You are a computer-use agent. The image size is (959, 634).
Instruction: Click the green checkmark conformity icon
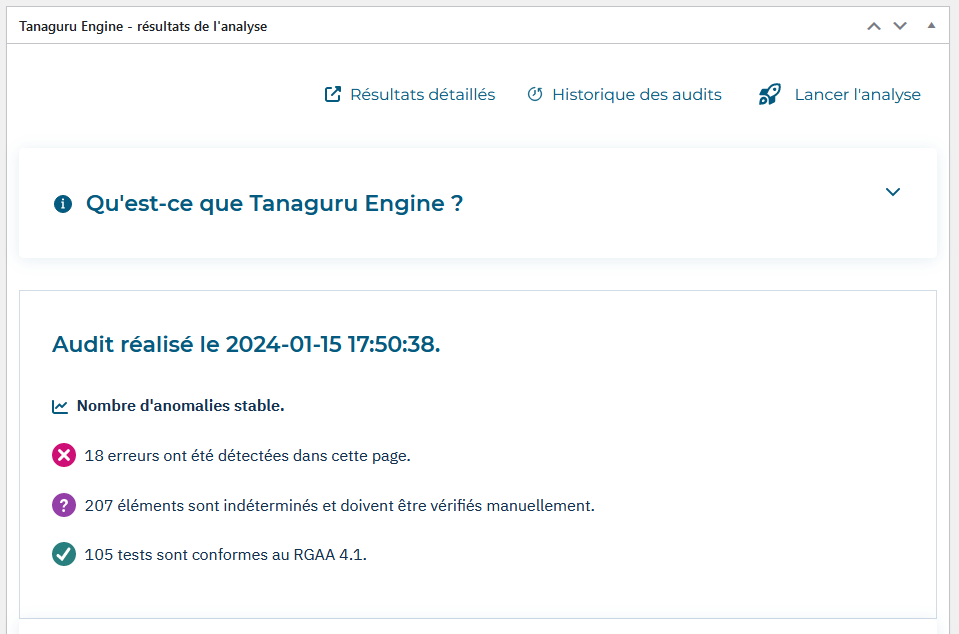pyautogui.click(x=64, y=554)
